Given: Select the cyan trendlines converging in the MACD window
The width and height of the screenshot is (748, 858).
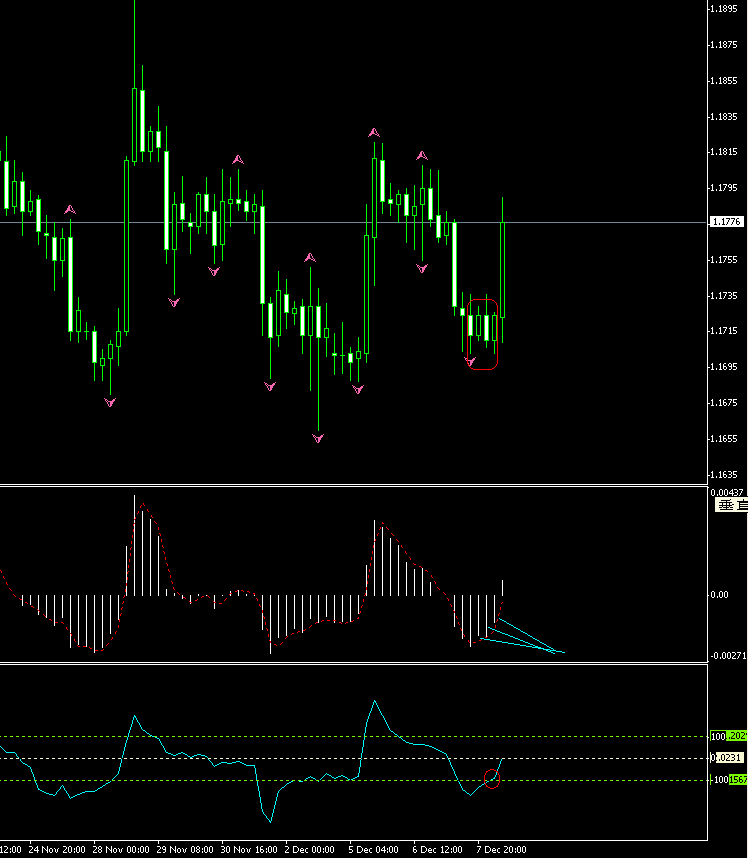Looking at the screenshot, I should tap(522, 636).
